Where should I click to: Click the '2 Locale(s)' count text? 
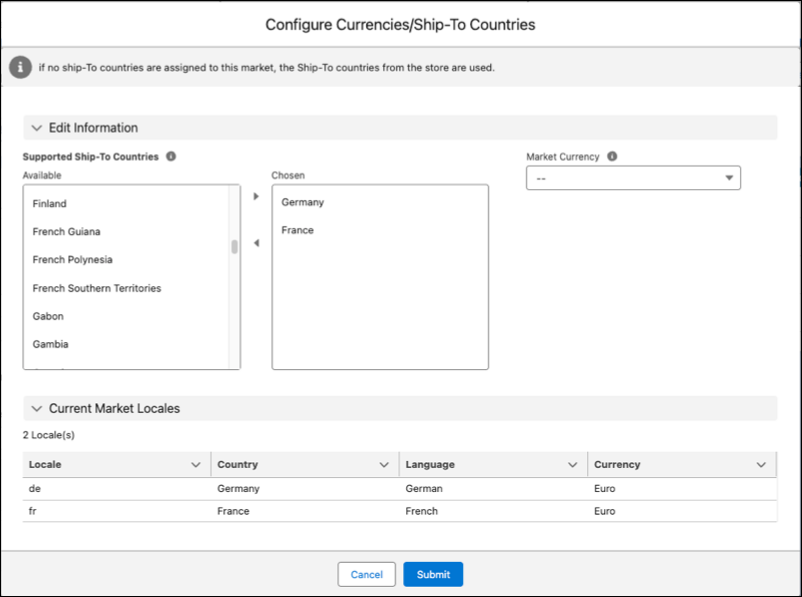[x=49, y=435]
